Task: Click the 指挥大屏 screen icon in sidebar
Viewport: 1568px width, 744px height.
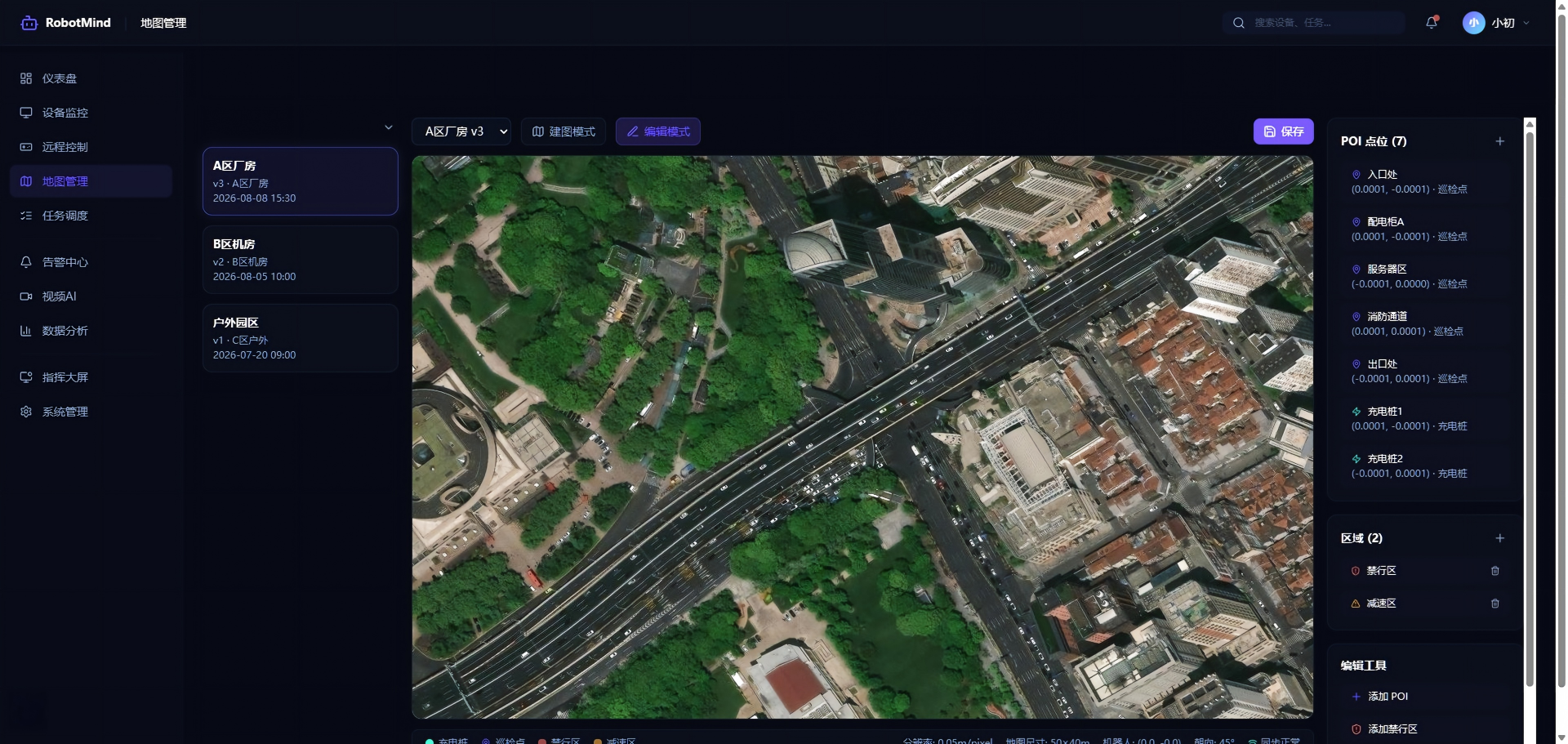Action: pos(26,377)
